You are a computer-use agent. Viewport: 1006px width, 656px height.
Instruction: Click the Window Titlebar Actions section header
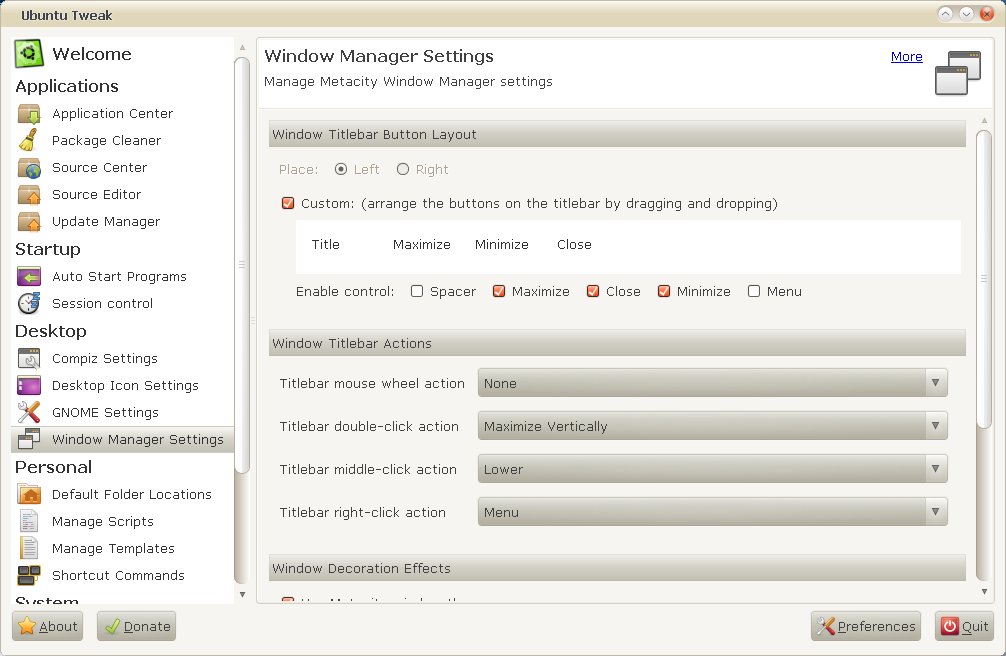click(x=617, y=343)
